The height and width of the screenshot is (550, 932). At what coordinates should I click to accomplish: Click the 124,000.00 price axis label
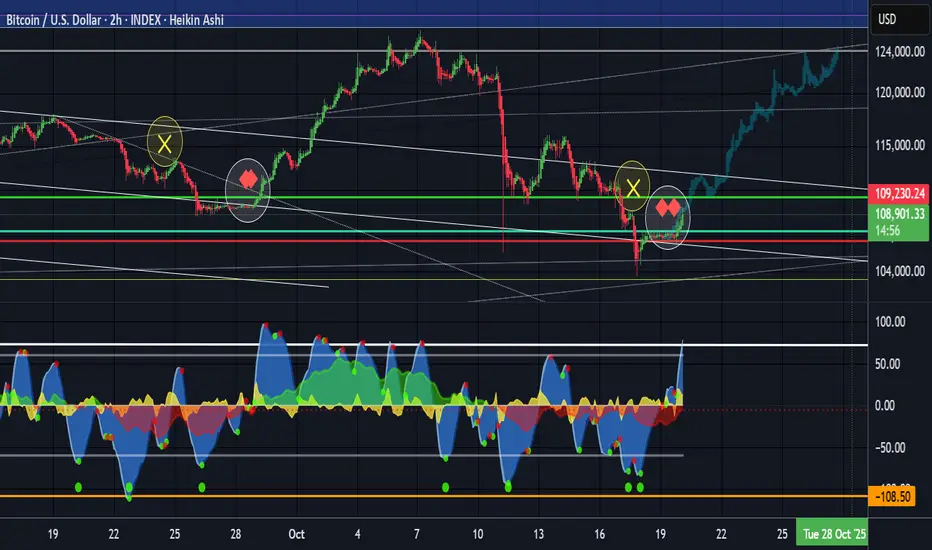tap(899, 52)
